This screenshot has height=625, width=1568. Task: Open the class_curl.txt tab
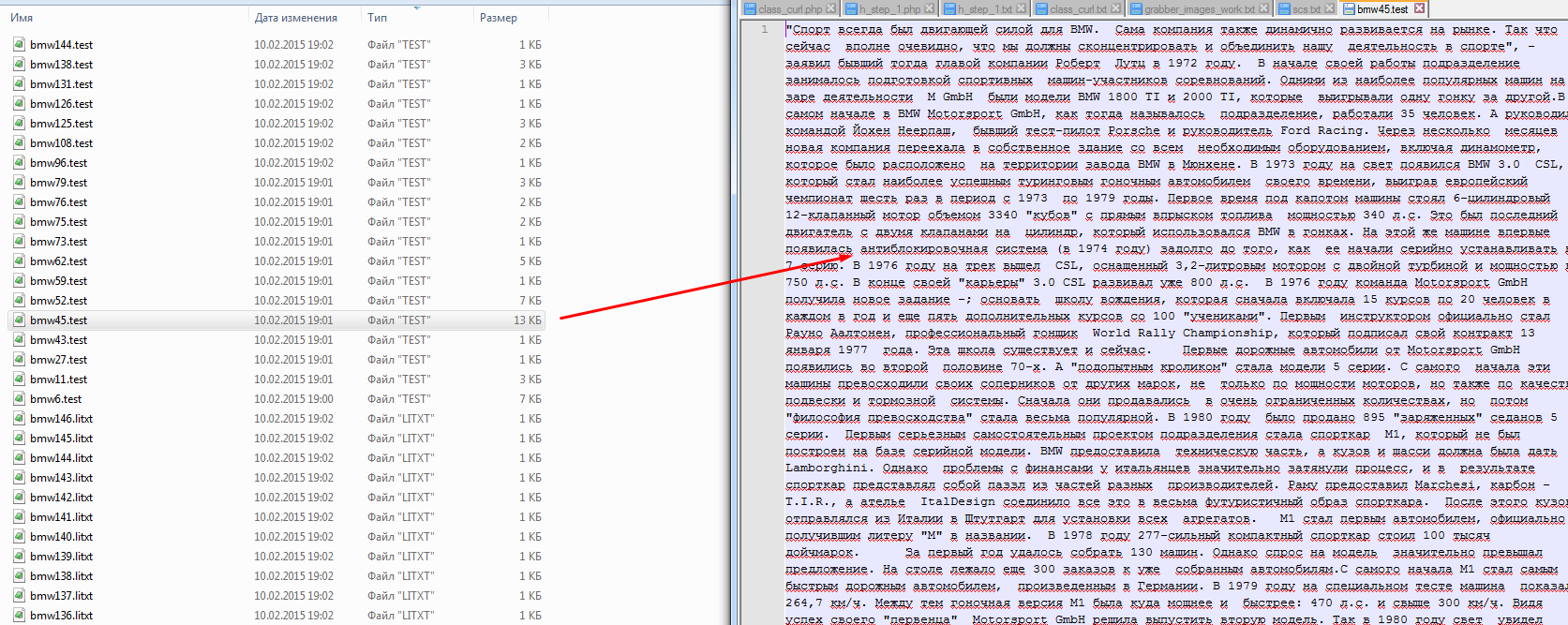point(1079,8)
